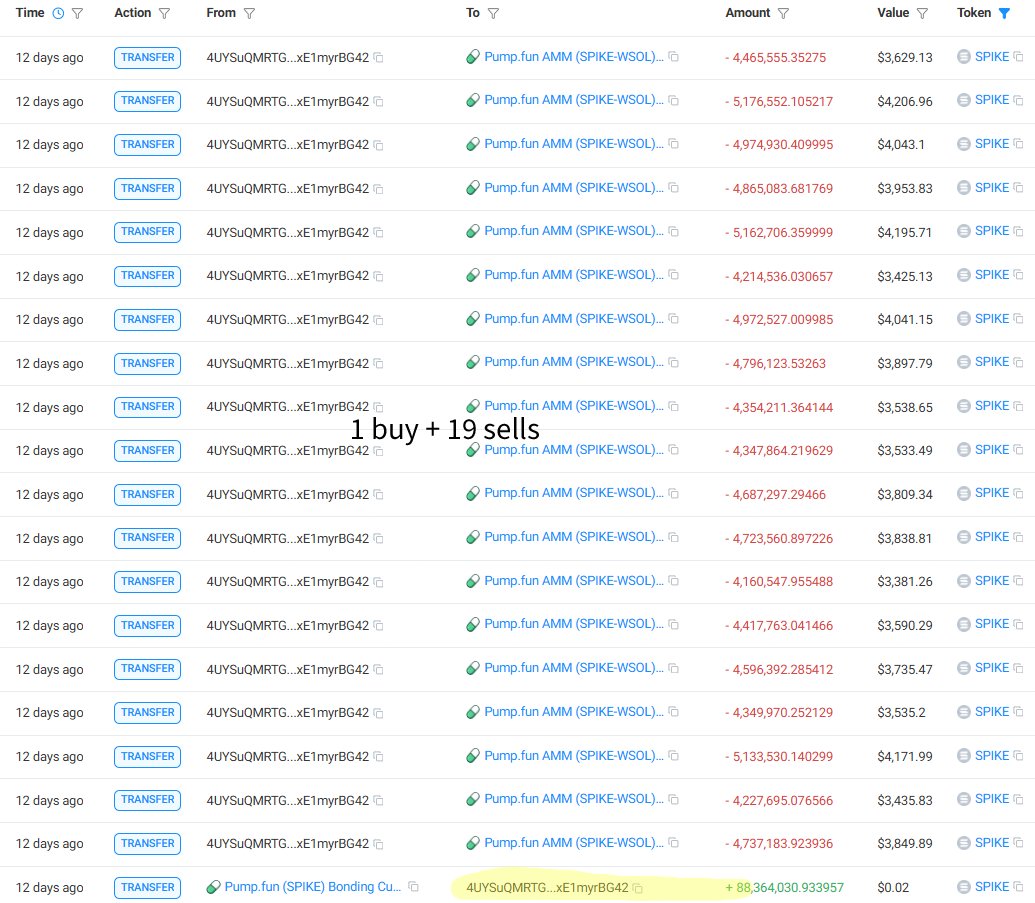Copy From address in the $3,809.34 row
The height and width of the screenshot is (903, 1035).
pos(378,494)
